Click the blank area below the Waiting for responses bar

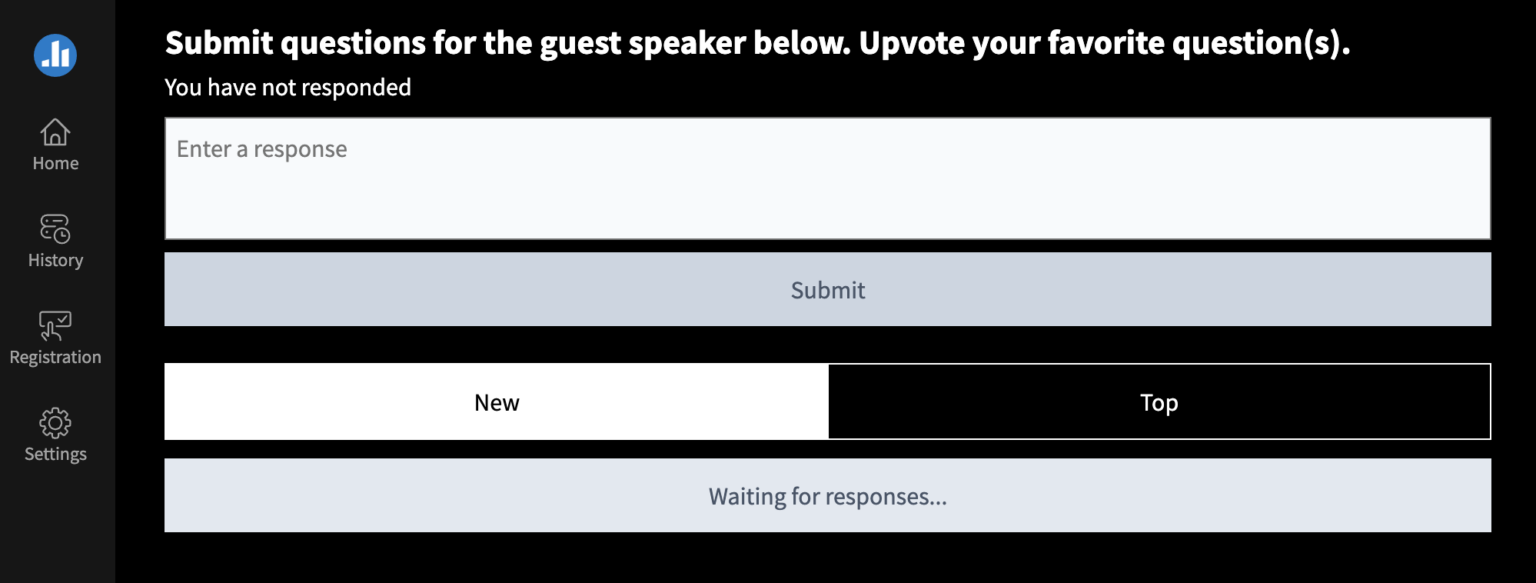[x=827, y=558]
